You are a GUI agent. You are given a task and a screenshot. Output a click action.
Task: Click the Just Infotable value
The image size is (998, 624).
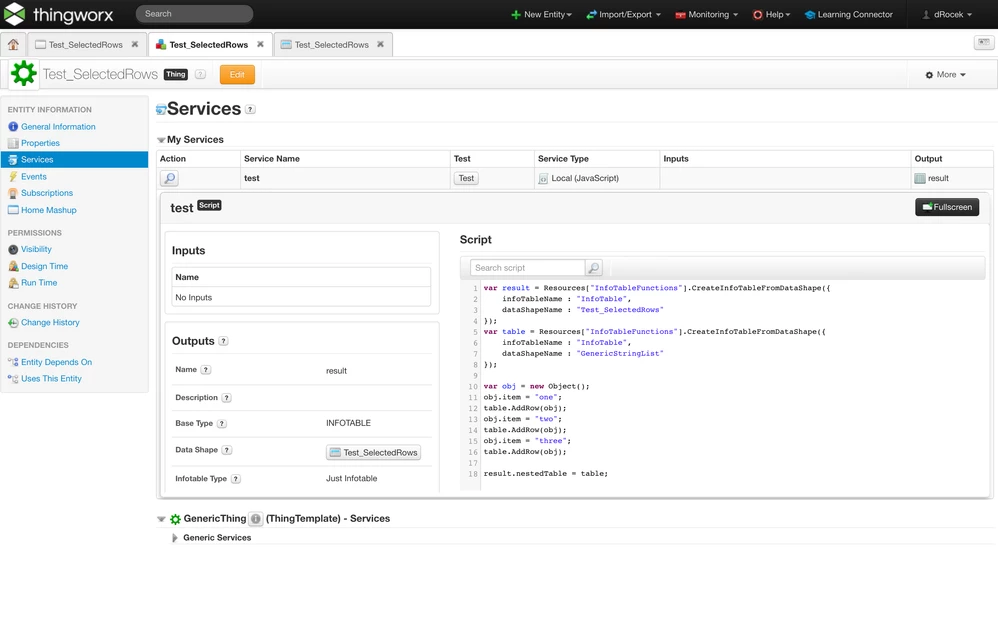pos(351,479)
